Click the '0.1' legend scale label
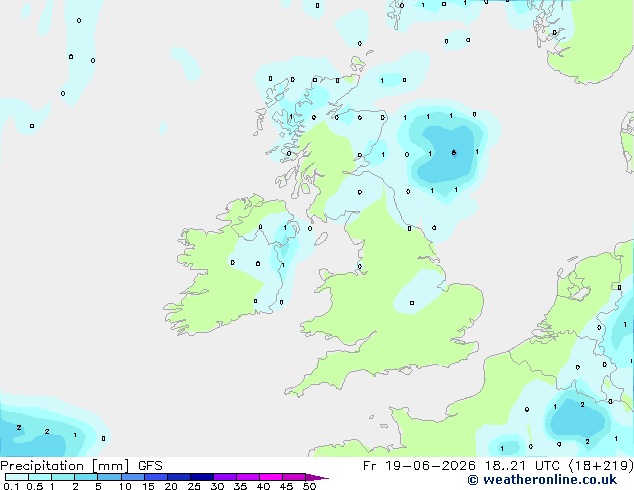 point(11,486)
